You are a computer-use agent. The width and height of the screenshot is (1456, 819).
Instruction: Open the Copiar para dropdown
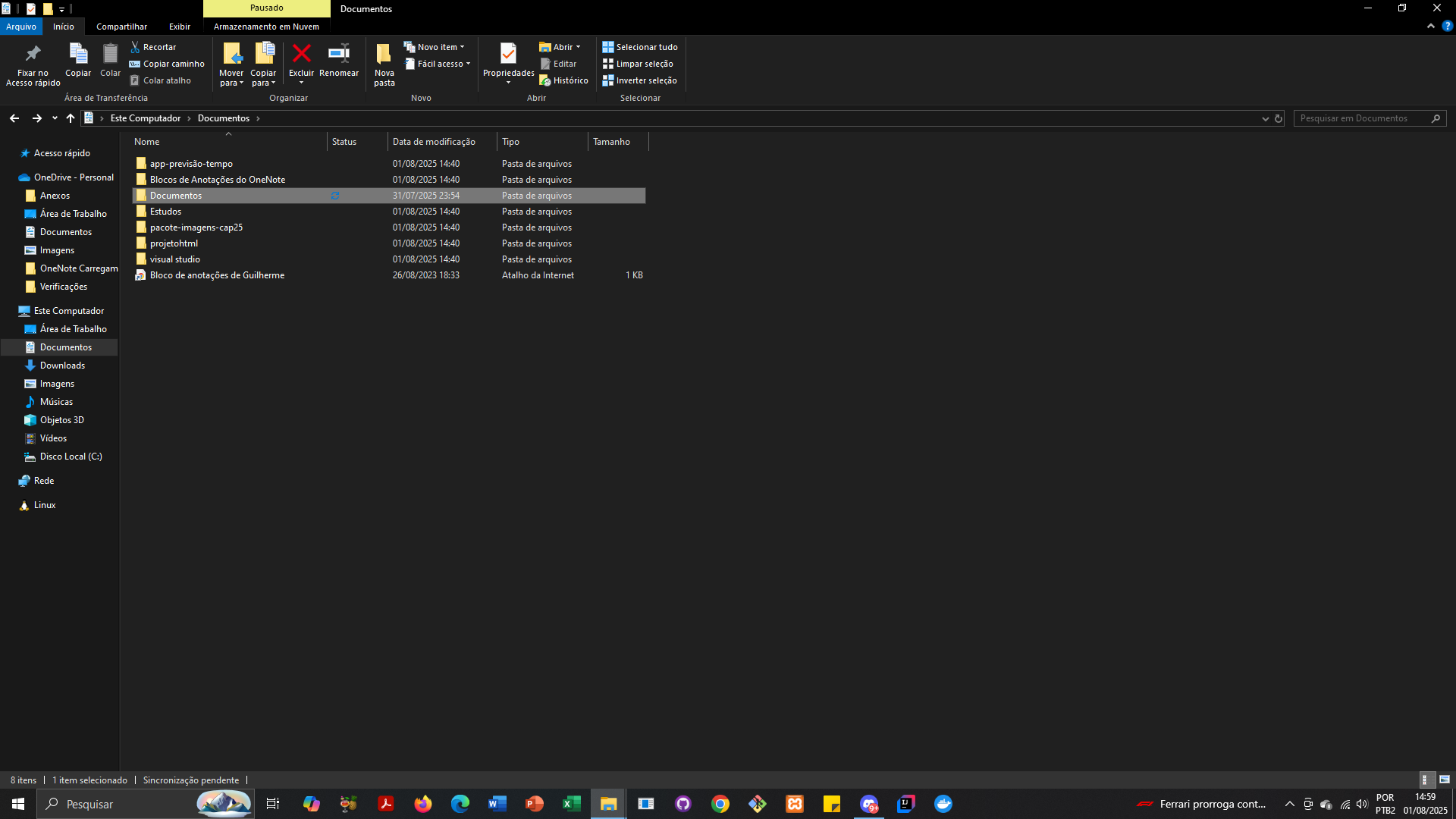coord(263,64)
